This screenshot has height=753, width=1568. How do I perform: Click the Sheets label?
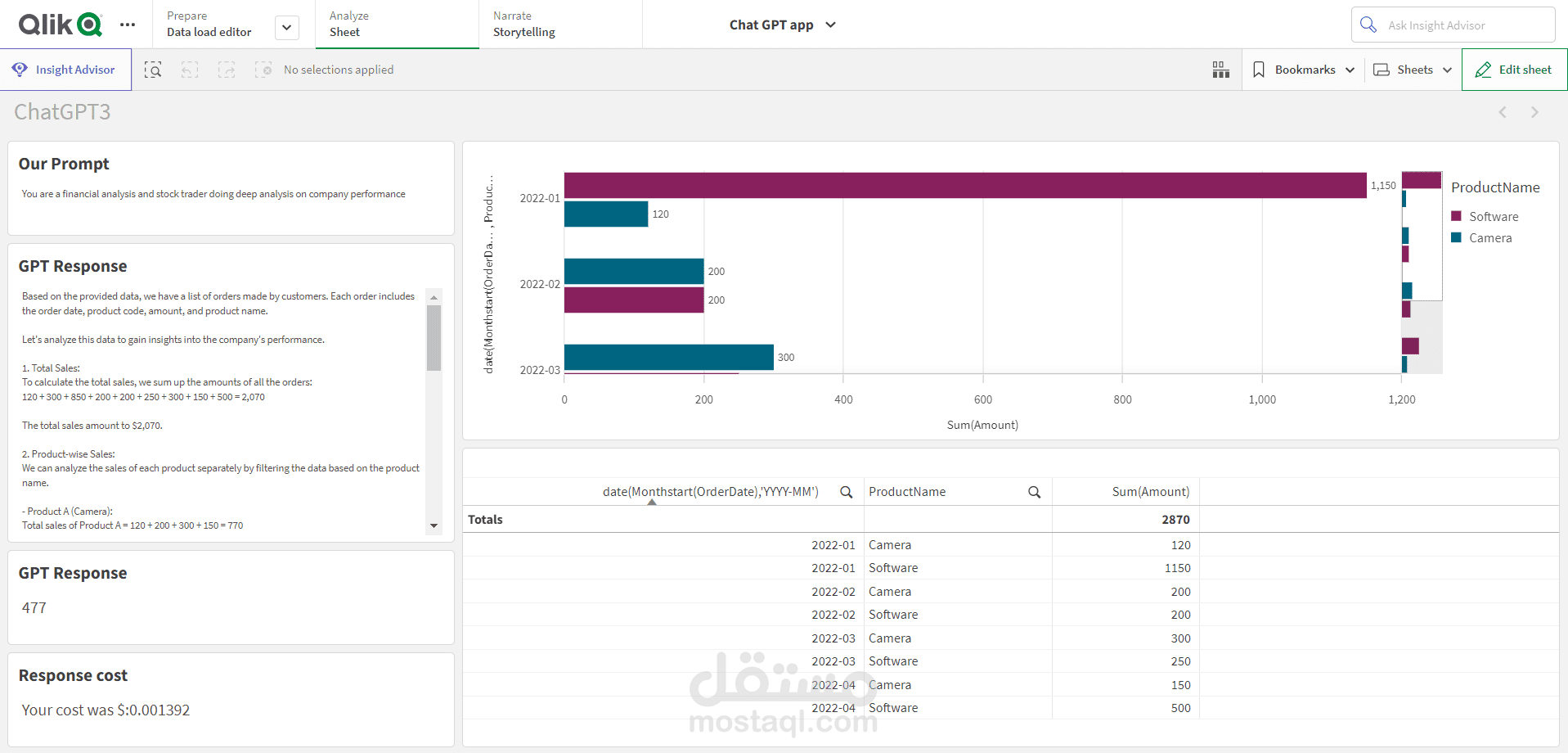click(x=1415, y=70)
